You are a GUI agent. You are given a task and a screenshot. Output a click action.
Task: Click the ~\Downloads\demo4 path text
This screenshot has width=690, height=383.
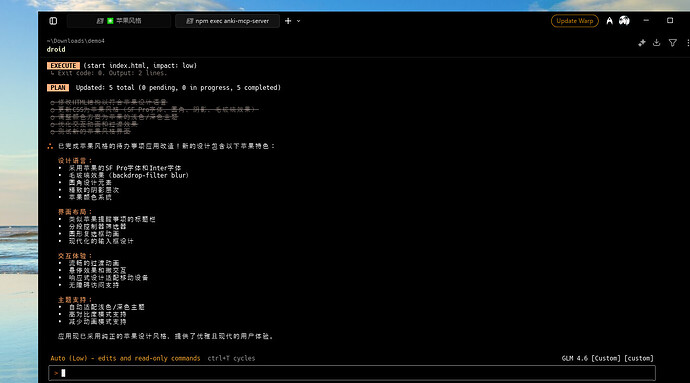(x=76, y=41)
